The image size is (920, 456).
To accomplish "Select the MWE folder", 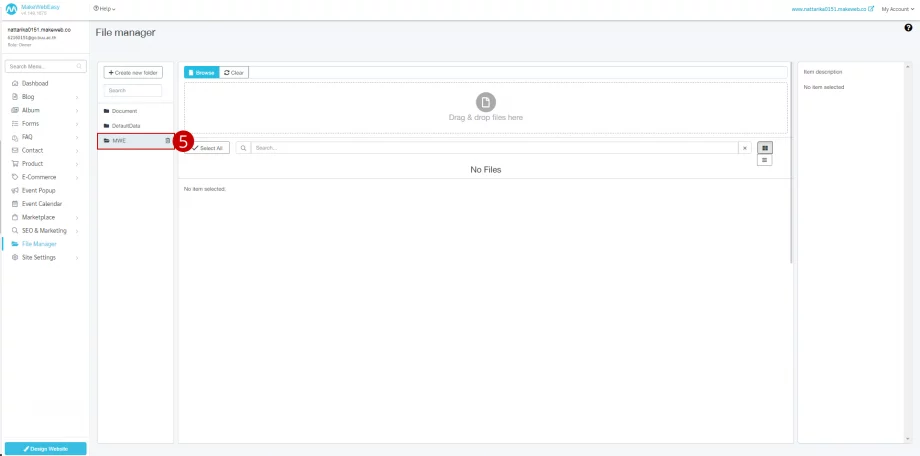I will pos(136,141).
